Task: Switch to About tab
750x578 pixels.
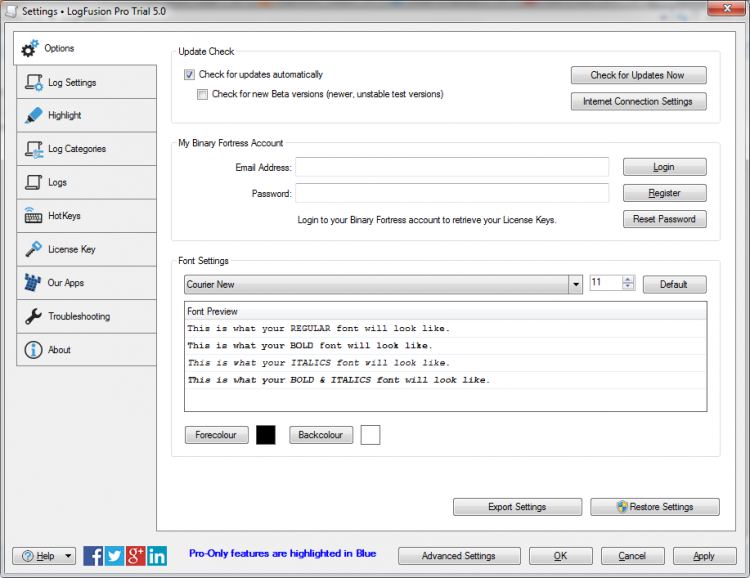Action: tap(87, 350)
